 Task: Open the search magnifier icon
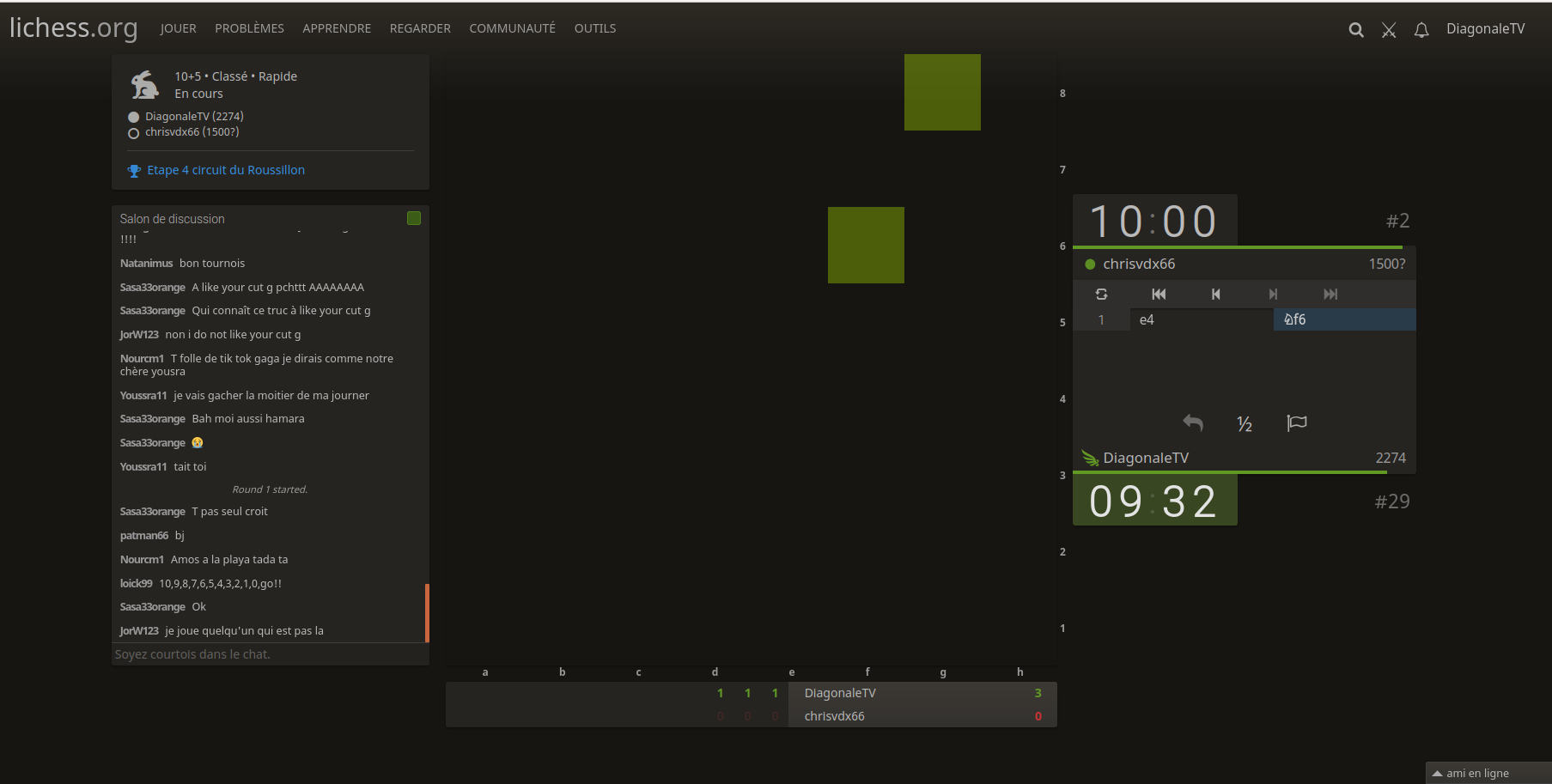pos(1356,30)
